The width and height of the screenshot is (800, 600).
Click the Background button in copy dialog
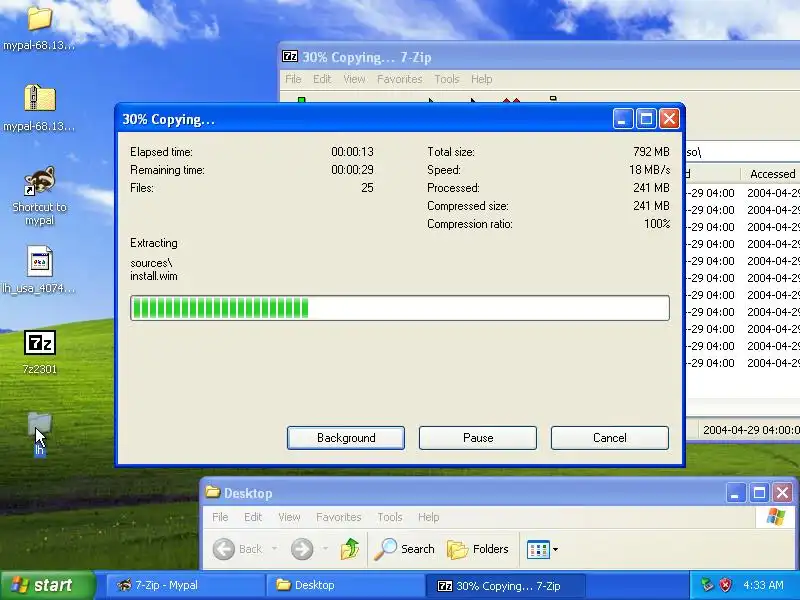[346, 438]
